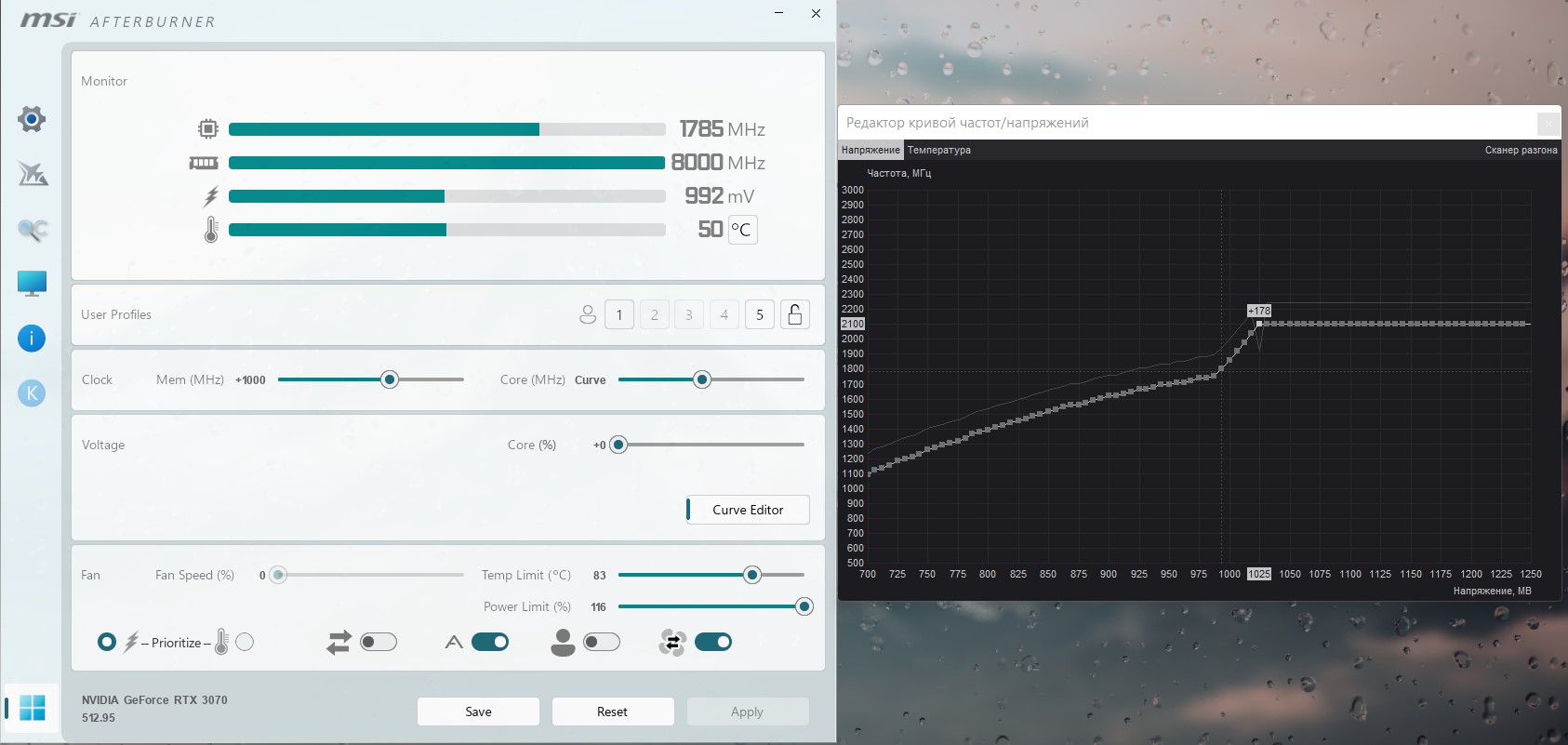Open the hardware monitor screen icon

point(32,284)
